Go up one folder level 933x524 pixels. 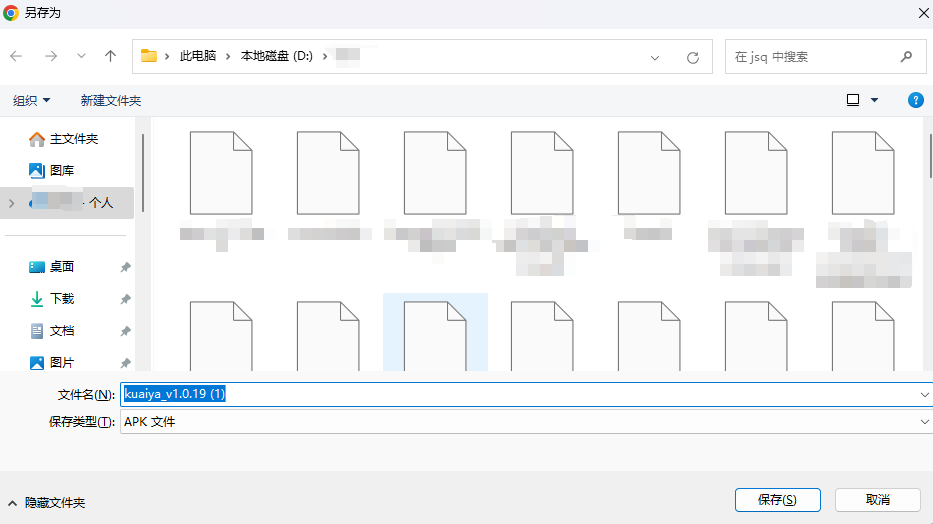[110, 57]
